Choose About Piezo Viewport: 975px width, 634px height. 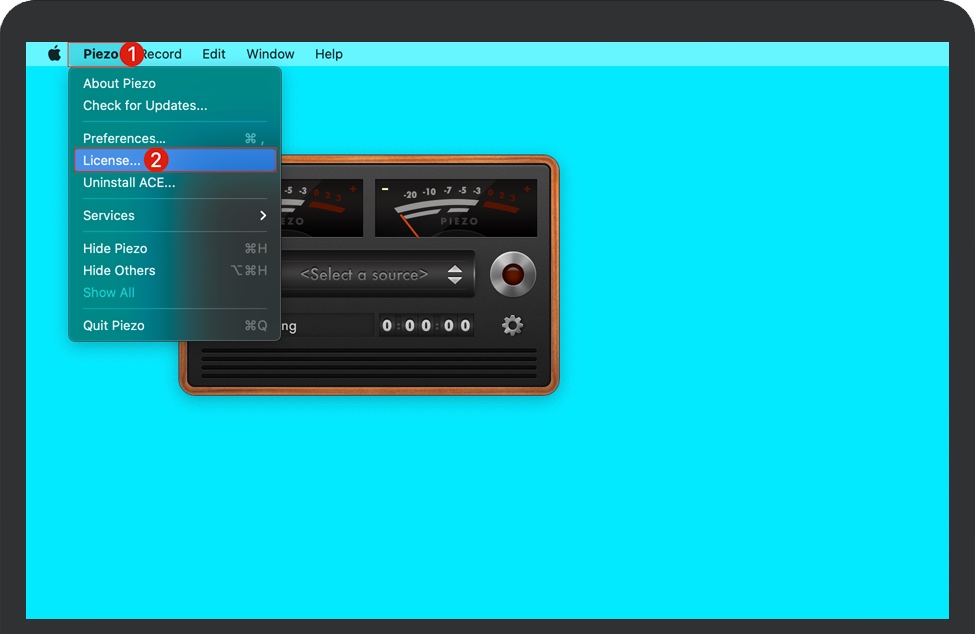point(175,83)
